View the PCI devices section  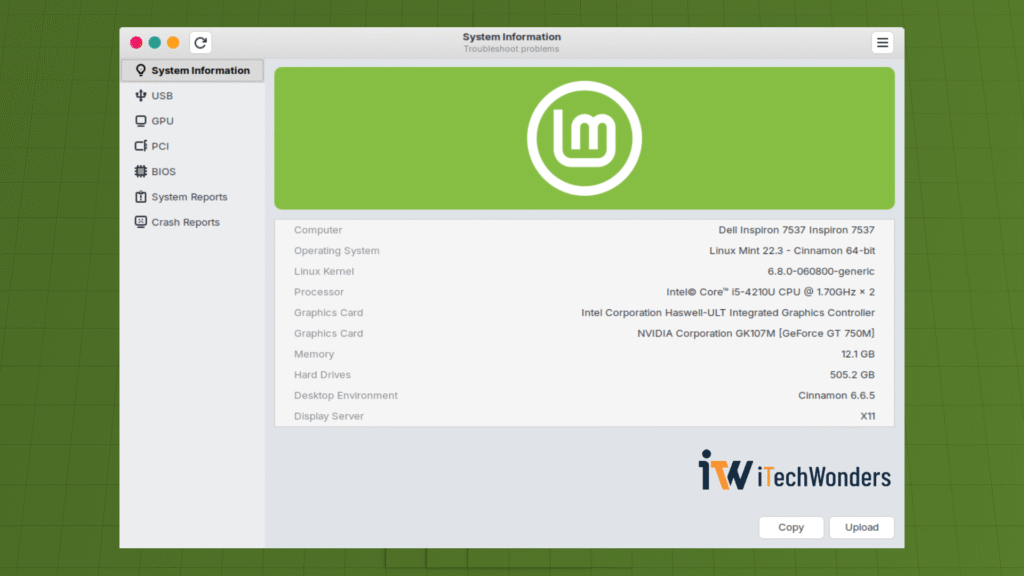pyautogui.click(x=160, y=145)
